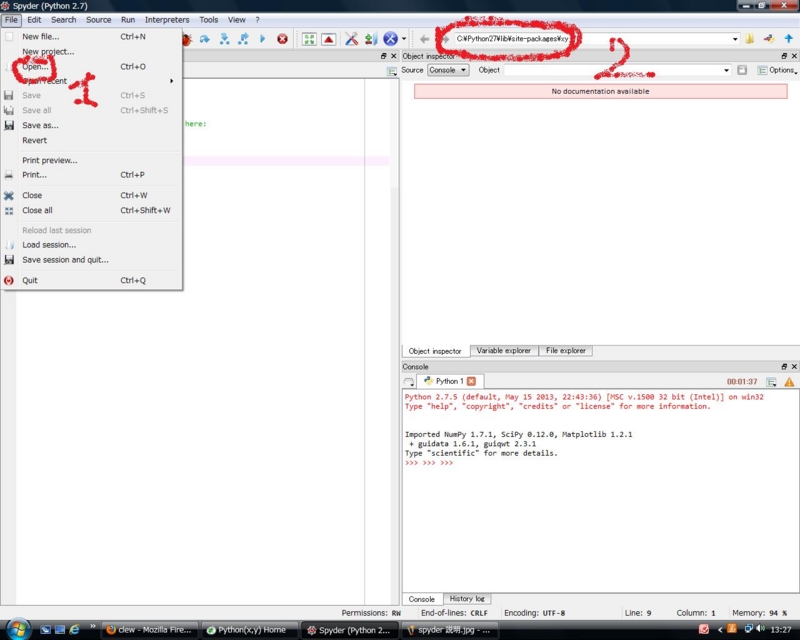
Task: Open the working directory dropdown arrow
Action: [x=737, y=38]
